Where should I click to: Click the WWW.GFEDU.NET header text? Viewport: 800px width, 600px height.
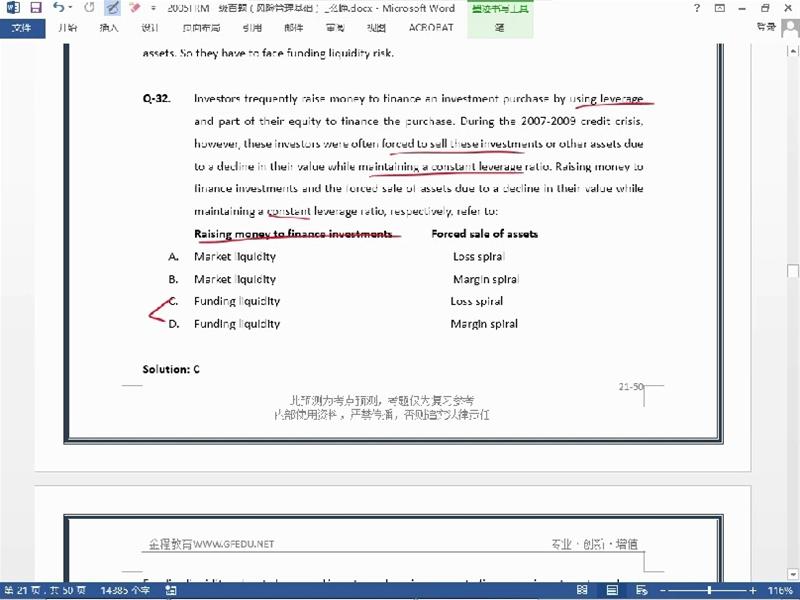[234, 544]
